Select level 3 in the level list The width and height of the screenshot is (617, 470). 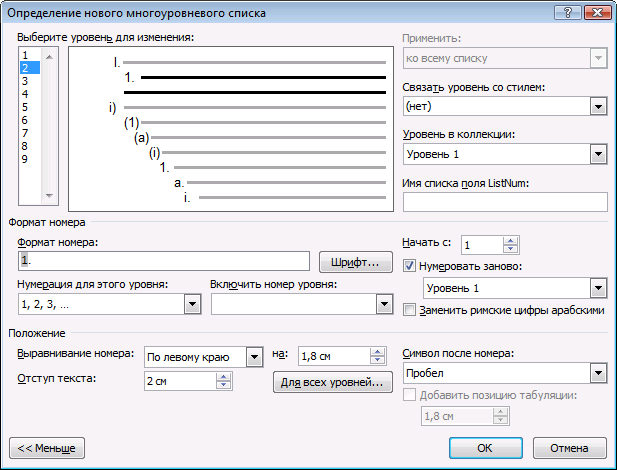click(30, 81)
